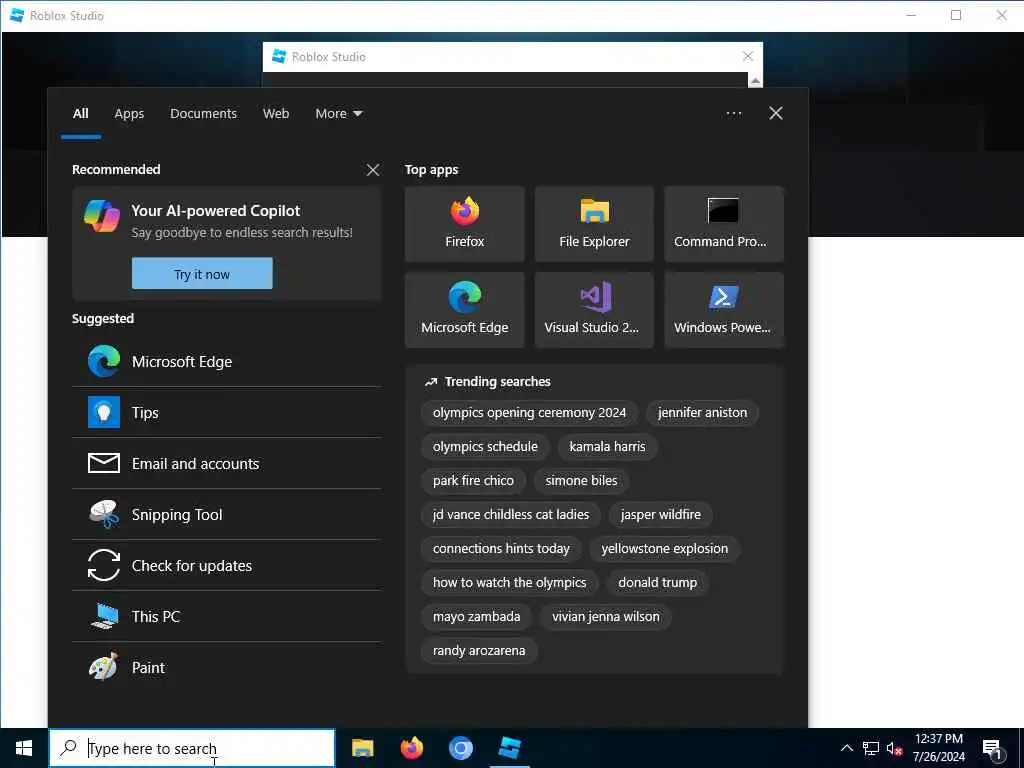Click the network status tray icon
Image resolution: width=1024 pixels, height=768 pixels.
pos(871,748)
